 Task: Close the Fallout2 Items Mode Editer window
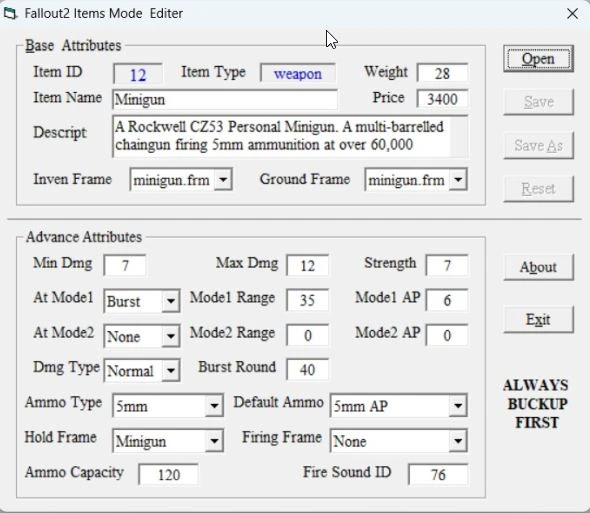pyautogui.click(x=572, y=14)
